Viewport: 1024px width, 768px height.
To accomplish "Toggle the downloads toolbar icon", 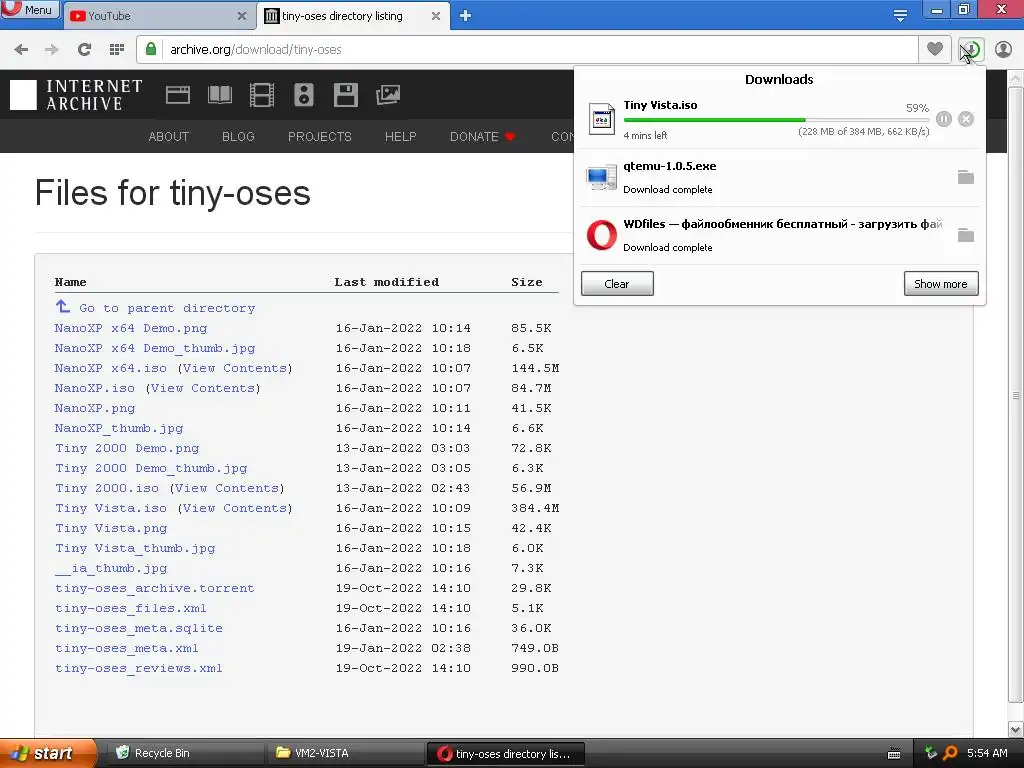I will [x=971, y=50].
